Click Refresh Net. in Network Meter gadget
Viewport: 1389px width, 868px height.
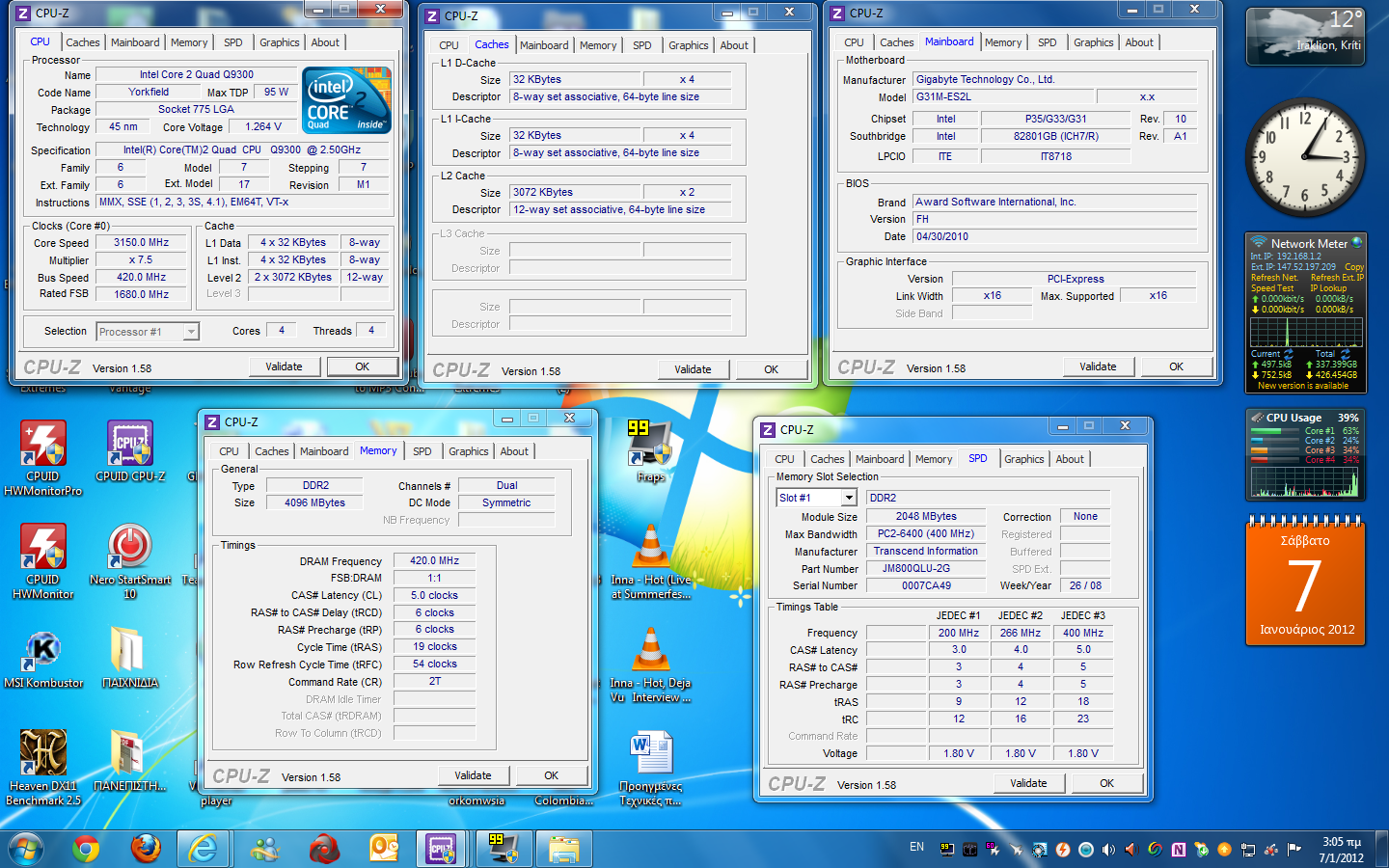point(1274,278)
